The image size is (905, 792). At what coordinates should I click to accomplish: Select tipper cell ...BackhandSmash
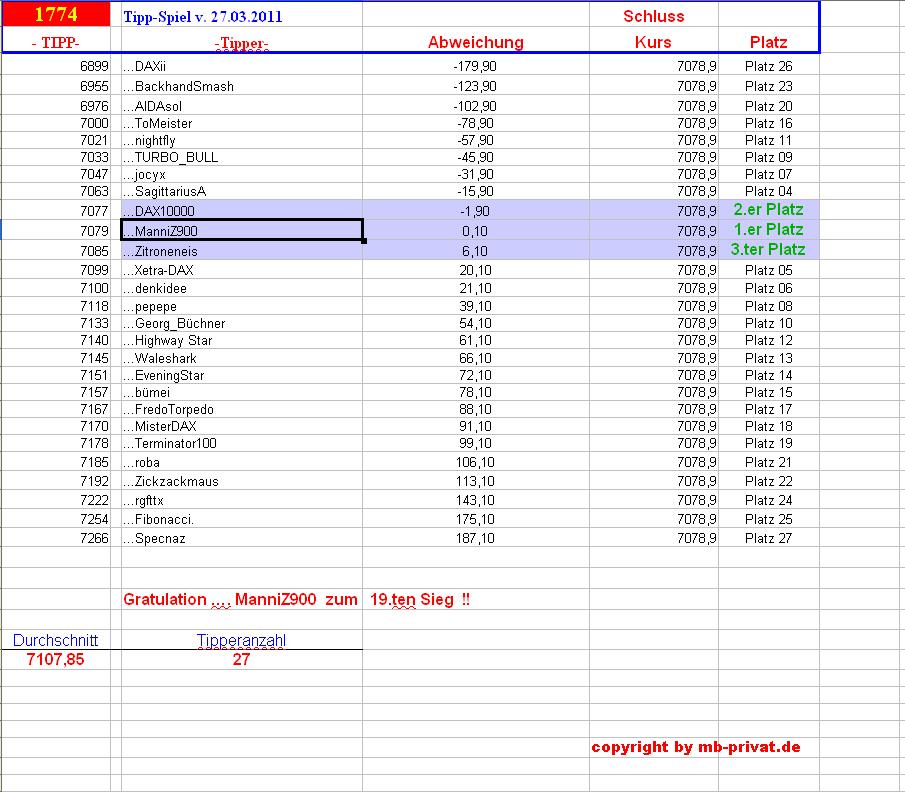click(242, 87)
